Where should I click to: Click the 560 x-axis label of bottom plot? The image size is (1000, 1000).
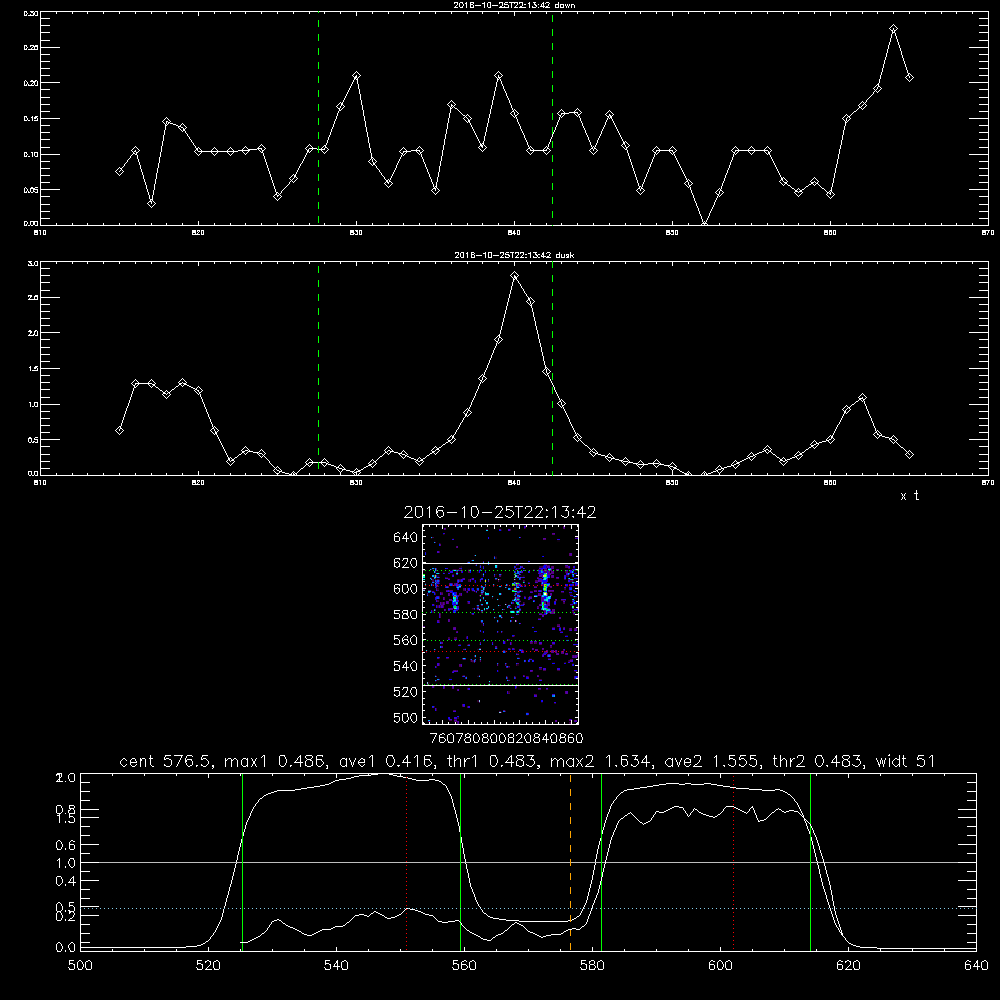[x=464, y=966]
